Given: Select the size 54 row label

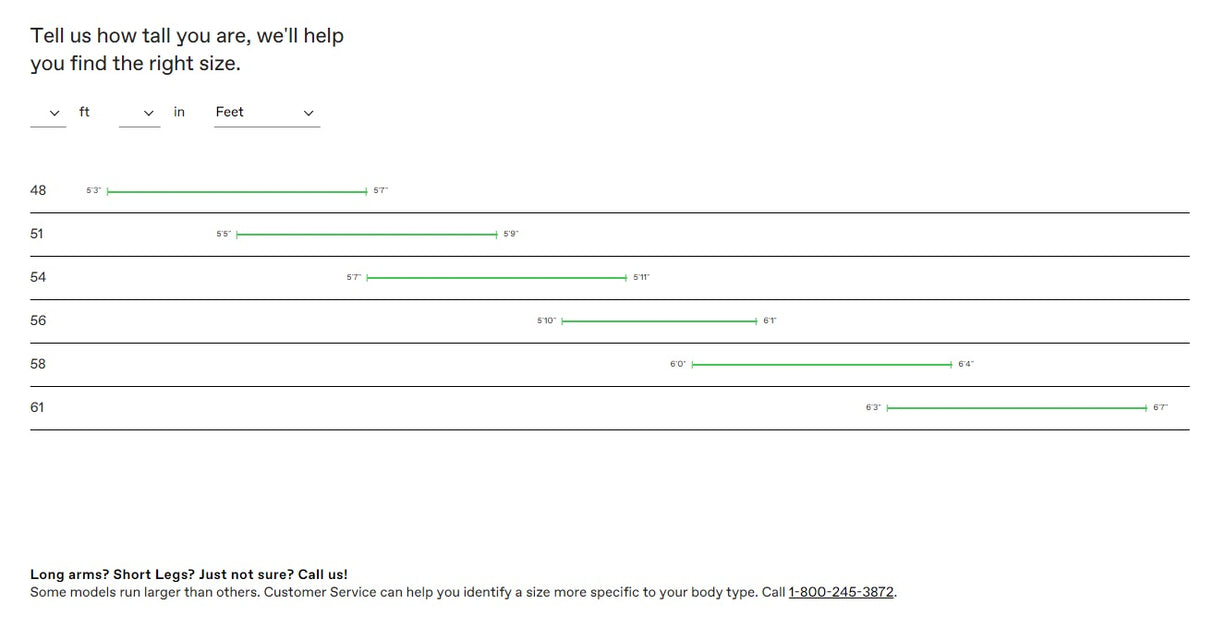Looking at the screenshot, I should point(38,277).
